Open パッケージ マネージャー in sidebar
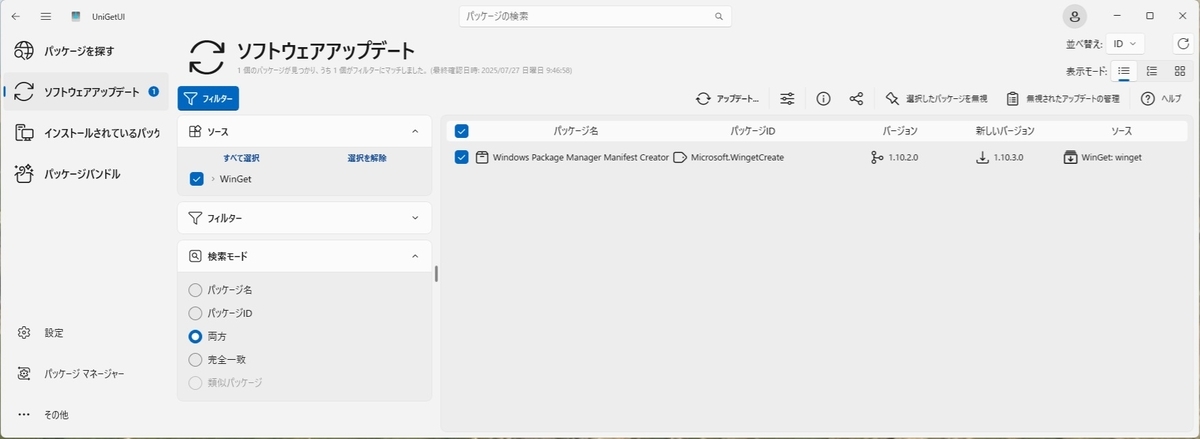This screenshot has height=439, width=1200. pos(85,373)
